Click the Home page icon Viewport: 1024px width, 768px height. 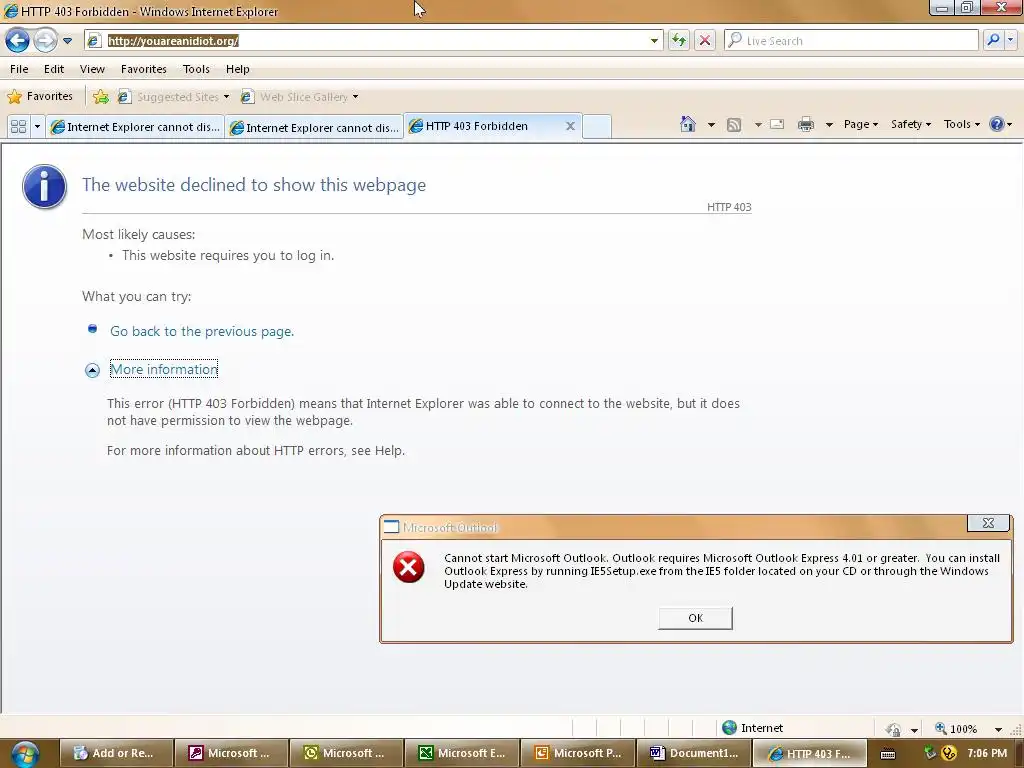(x=688, y=124)
